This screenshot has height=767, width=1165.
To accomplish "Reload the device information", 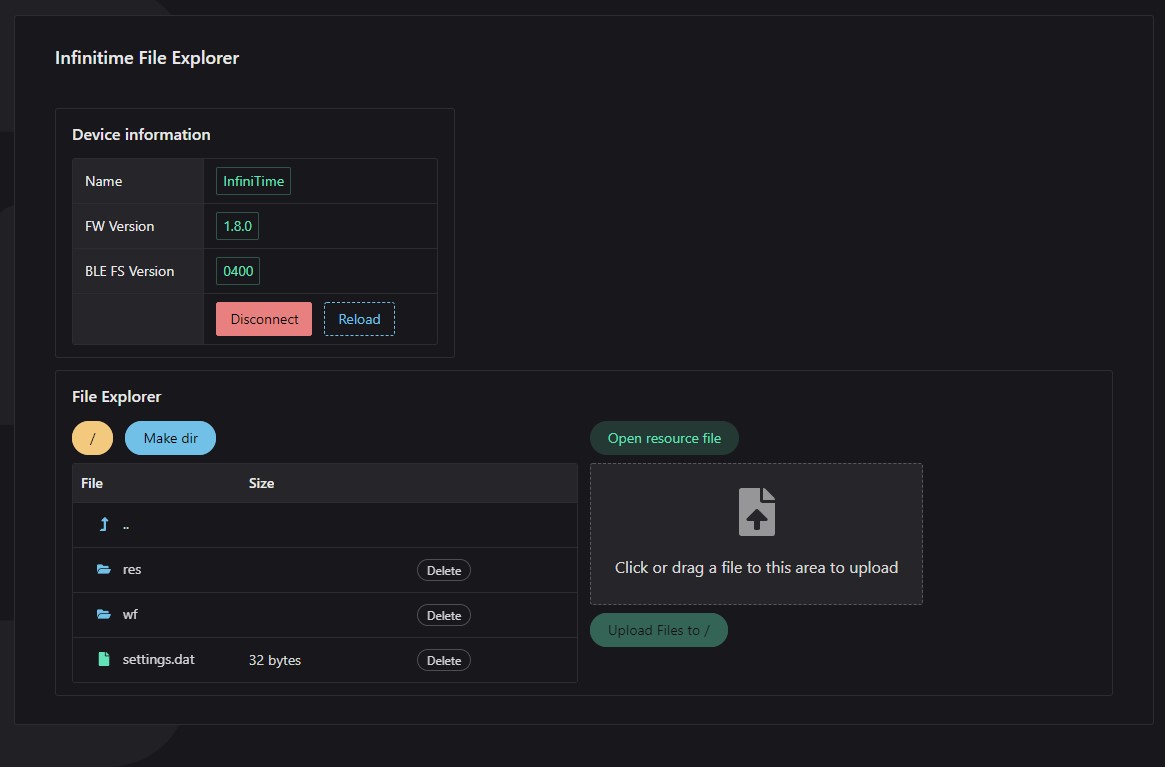I will 359,319.
